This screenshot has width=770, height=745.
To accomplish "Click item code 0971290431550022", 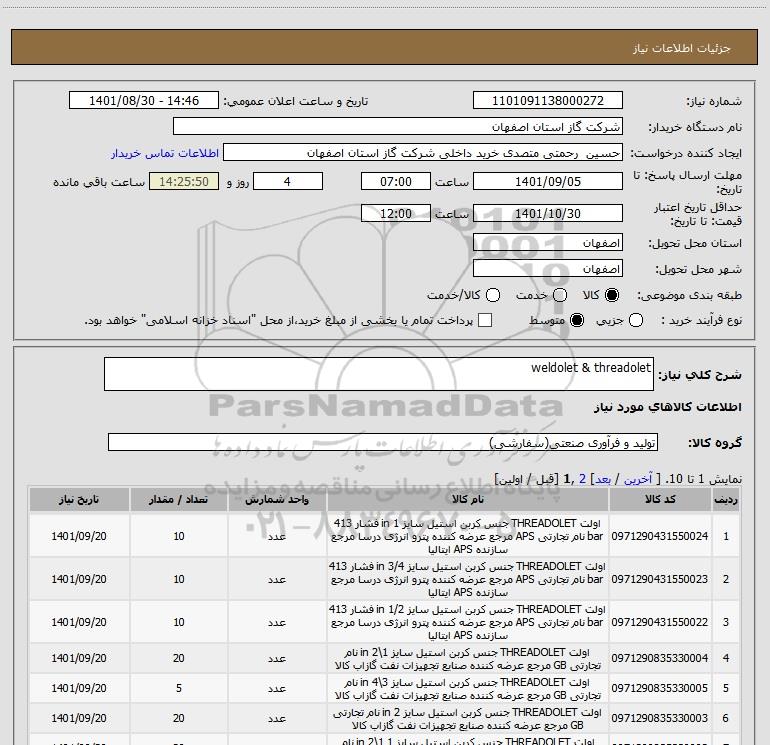I will 660,622.
